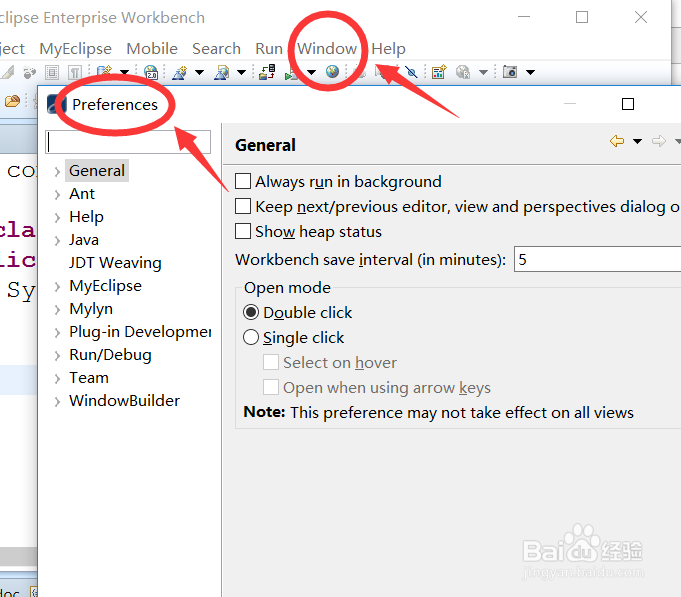681x597 pixels.
Task: Click the crossed-out blue circle toolbar icon
Action: click(x=411, y=72)
